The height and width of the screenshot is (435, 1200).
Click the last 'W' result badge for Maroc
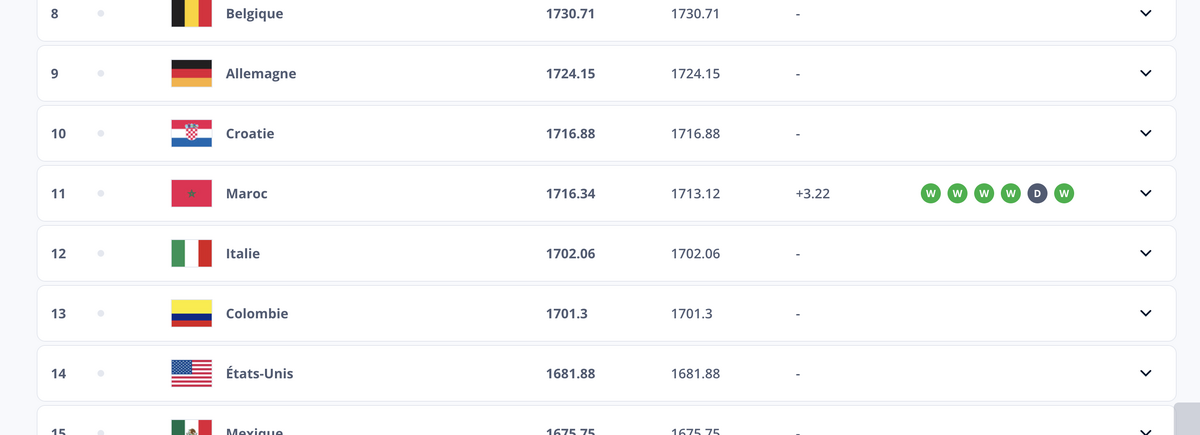tap(1064, 193)
